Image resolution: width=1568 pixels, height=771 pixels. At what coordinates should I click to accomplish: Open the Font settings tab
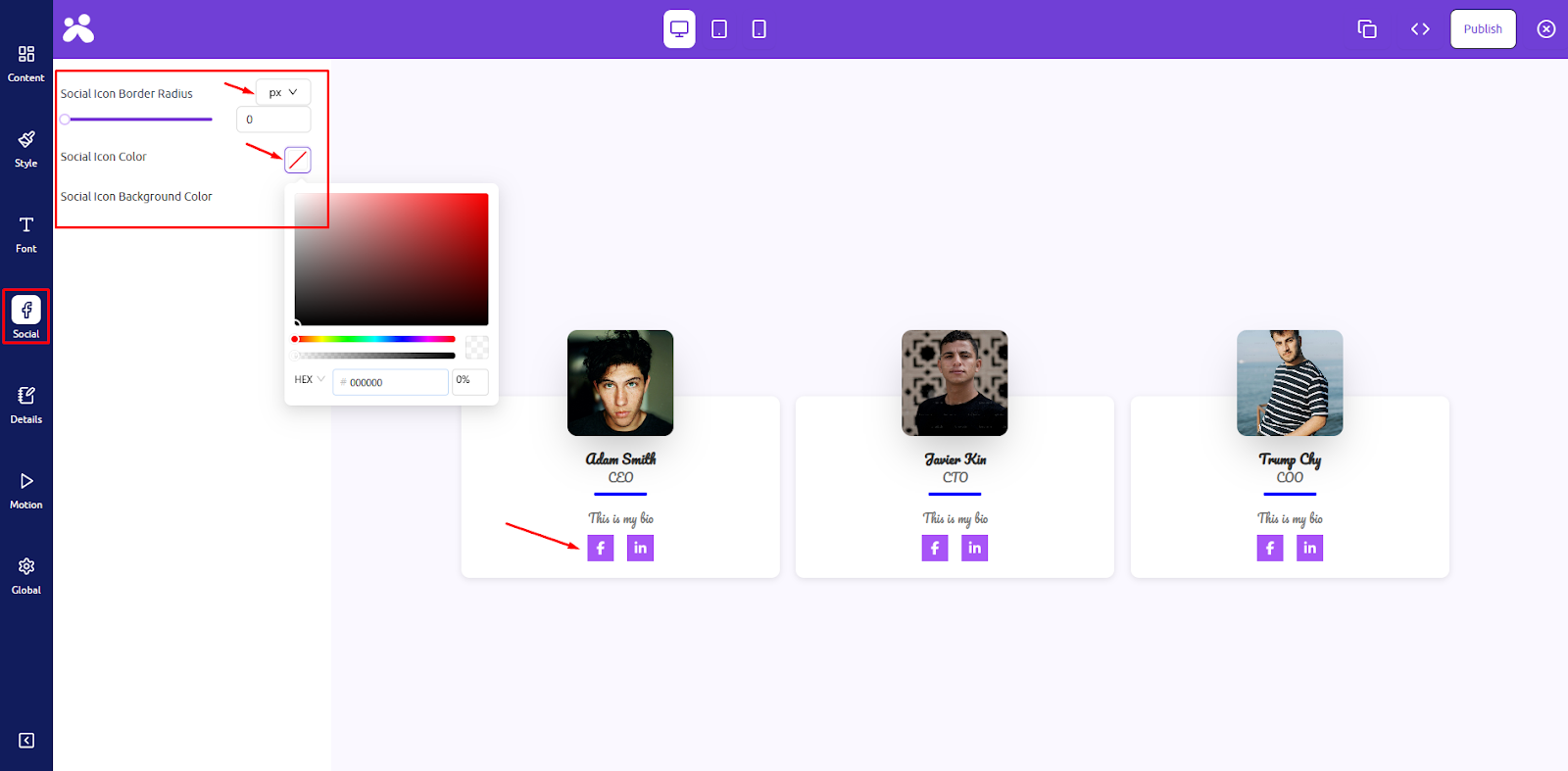click(26, 235)
